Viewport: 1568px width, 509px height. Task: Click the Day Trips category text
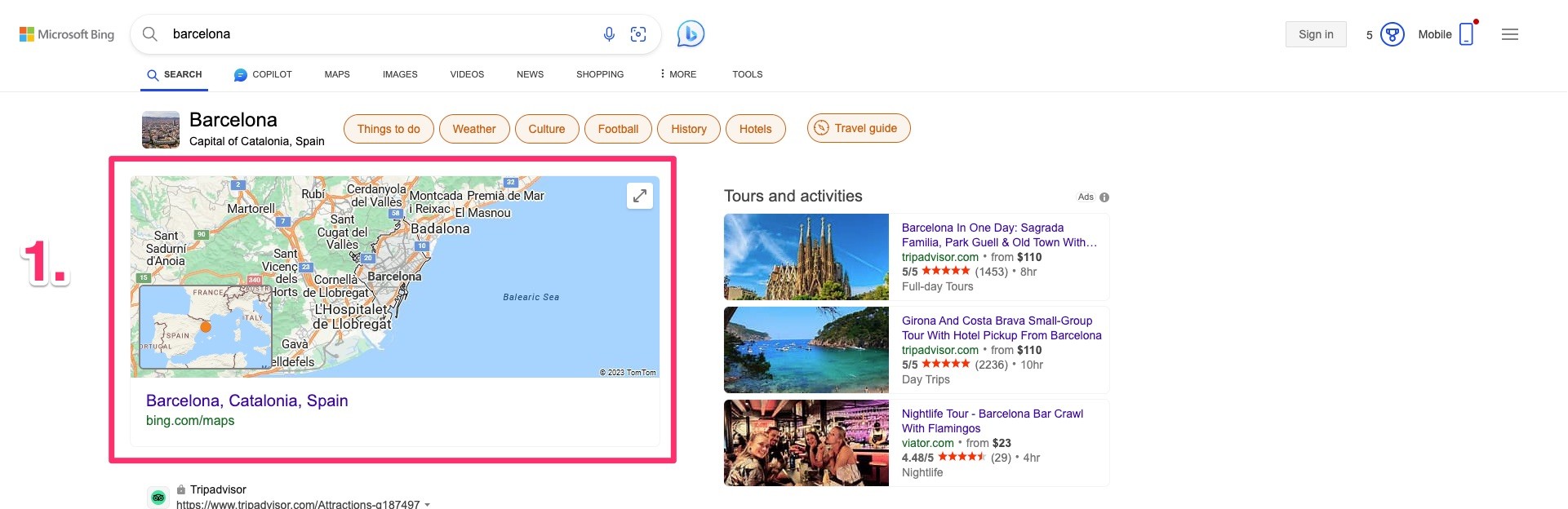[926, 379]
